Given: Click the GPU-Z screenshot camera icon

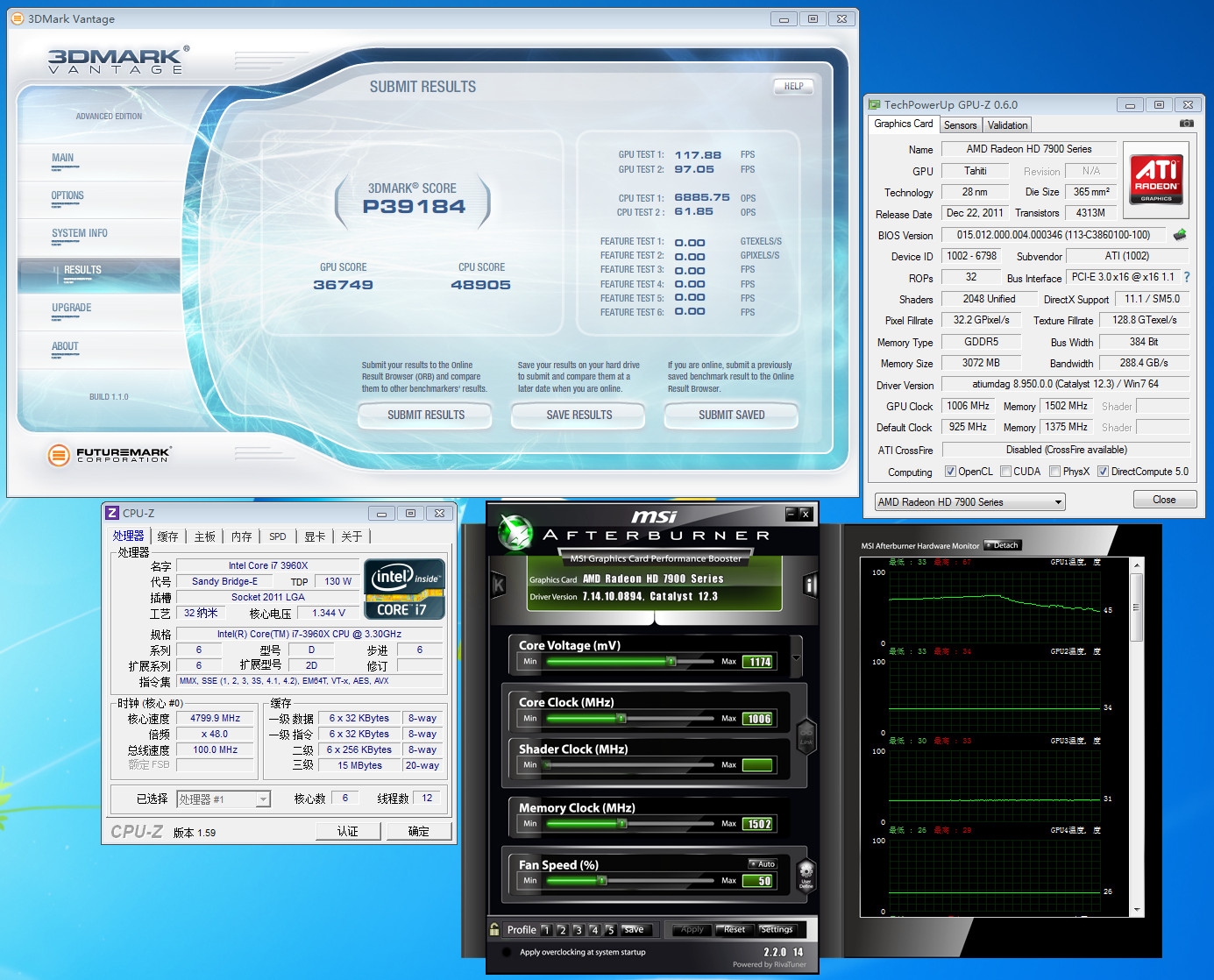Looking at the screenshot, I should coord(1186,124).
